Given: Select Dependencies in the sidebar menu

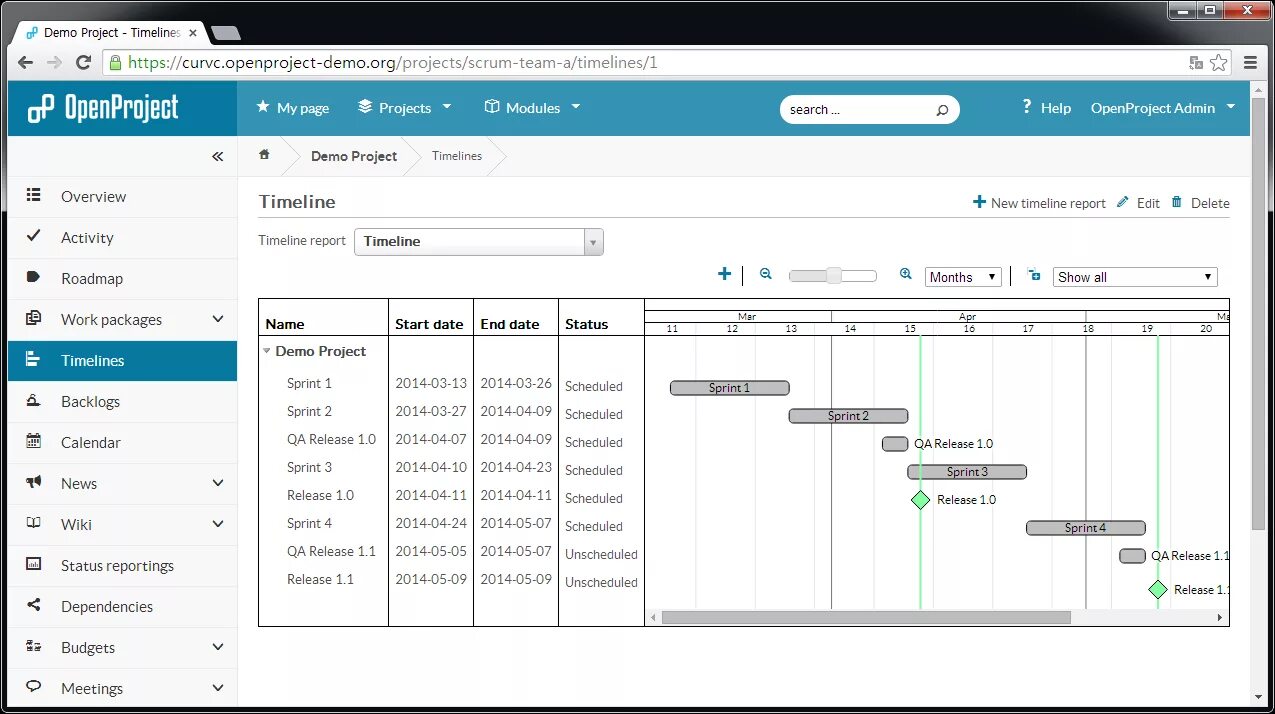Looking at the screenshot, I should [107, 606].
